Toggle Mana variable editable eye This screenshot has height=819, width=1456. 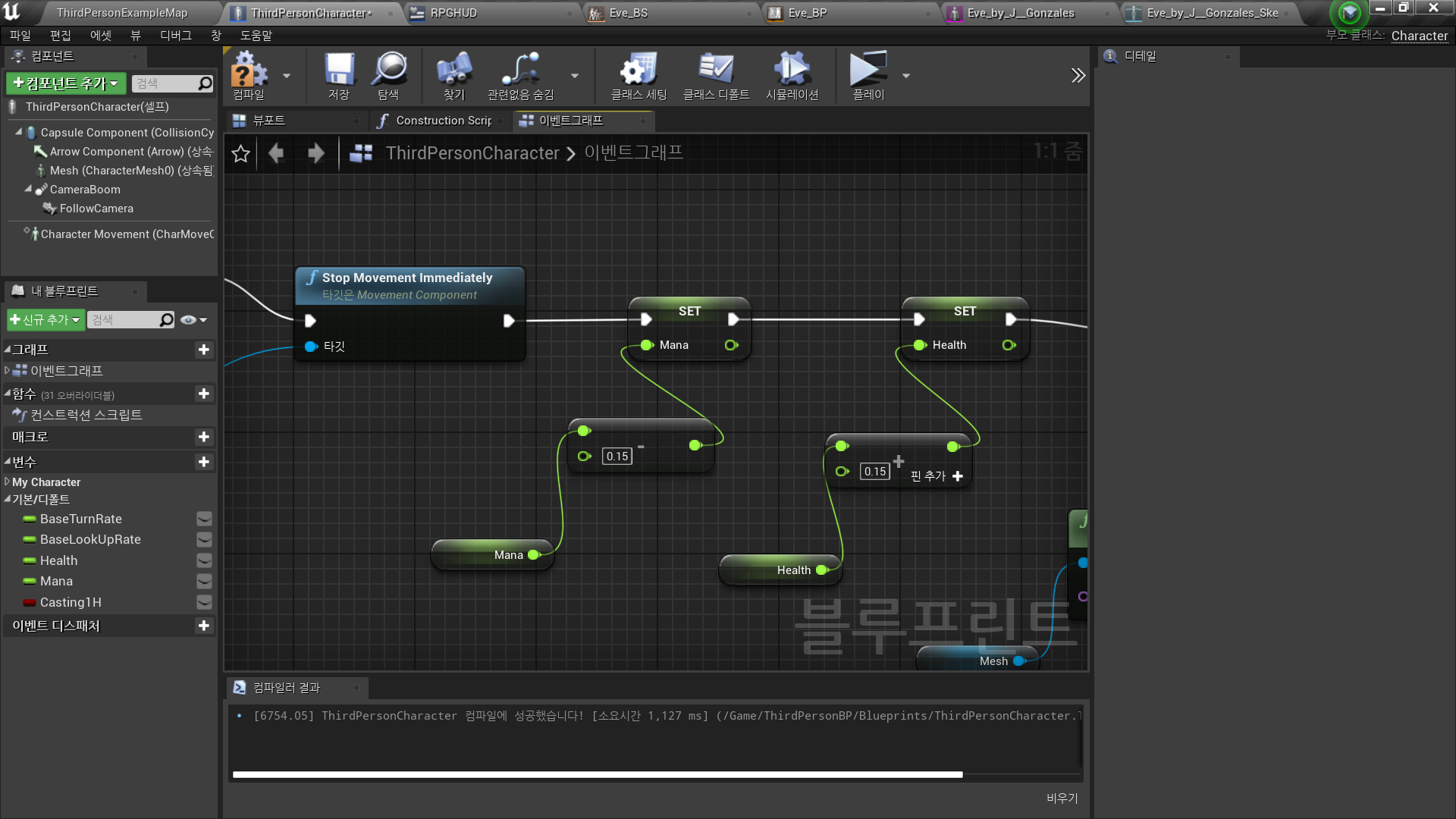pyautogui.click(x=204, y=581)
